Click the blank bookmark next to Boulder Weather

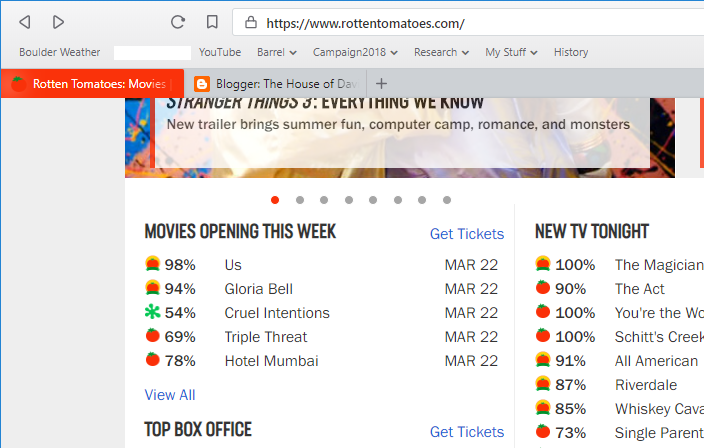tap(152, 53)
